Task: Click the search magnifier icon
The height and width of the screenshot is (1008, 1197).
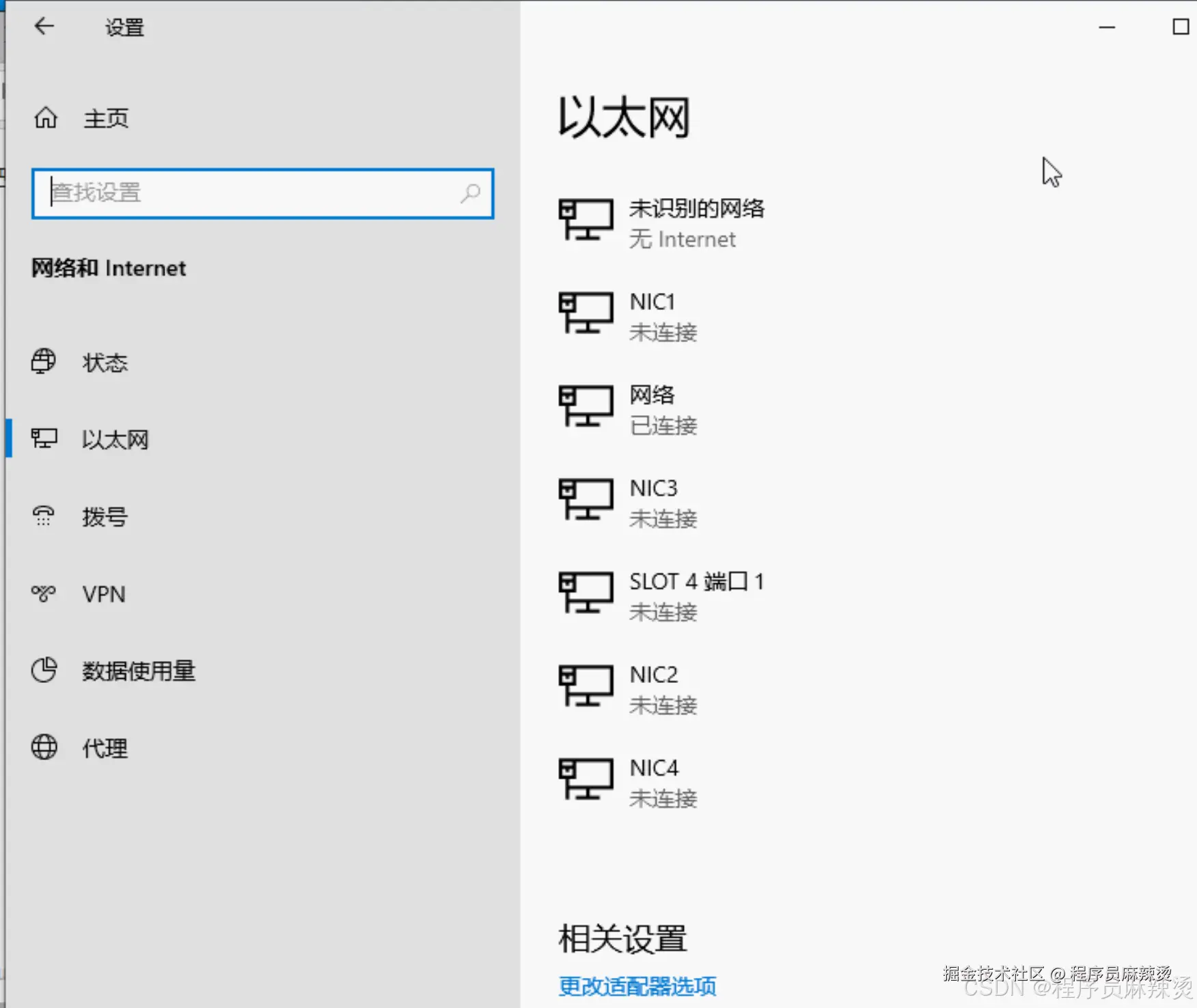Action: click(x=471, y=193)
